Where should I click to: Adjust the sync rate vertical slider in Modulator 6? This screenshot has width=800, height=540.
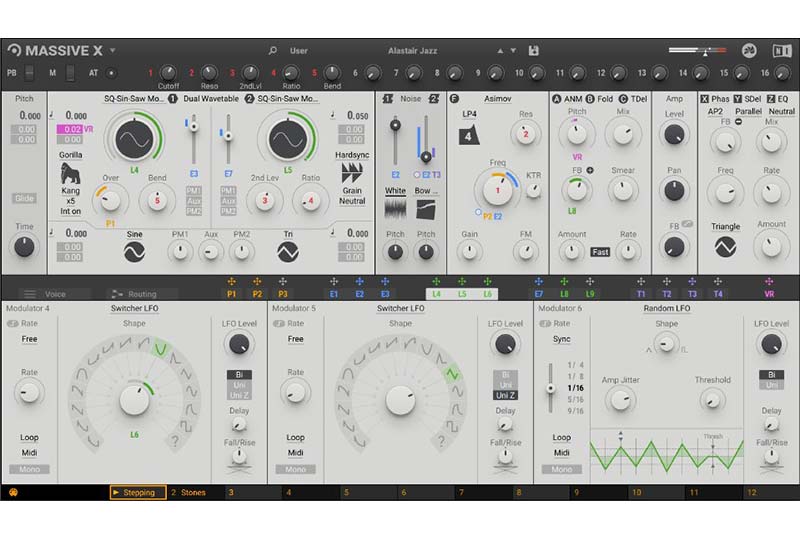coord(550,388)
